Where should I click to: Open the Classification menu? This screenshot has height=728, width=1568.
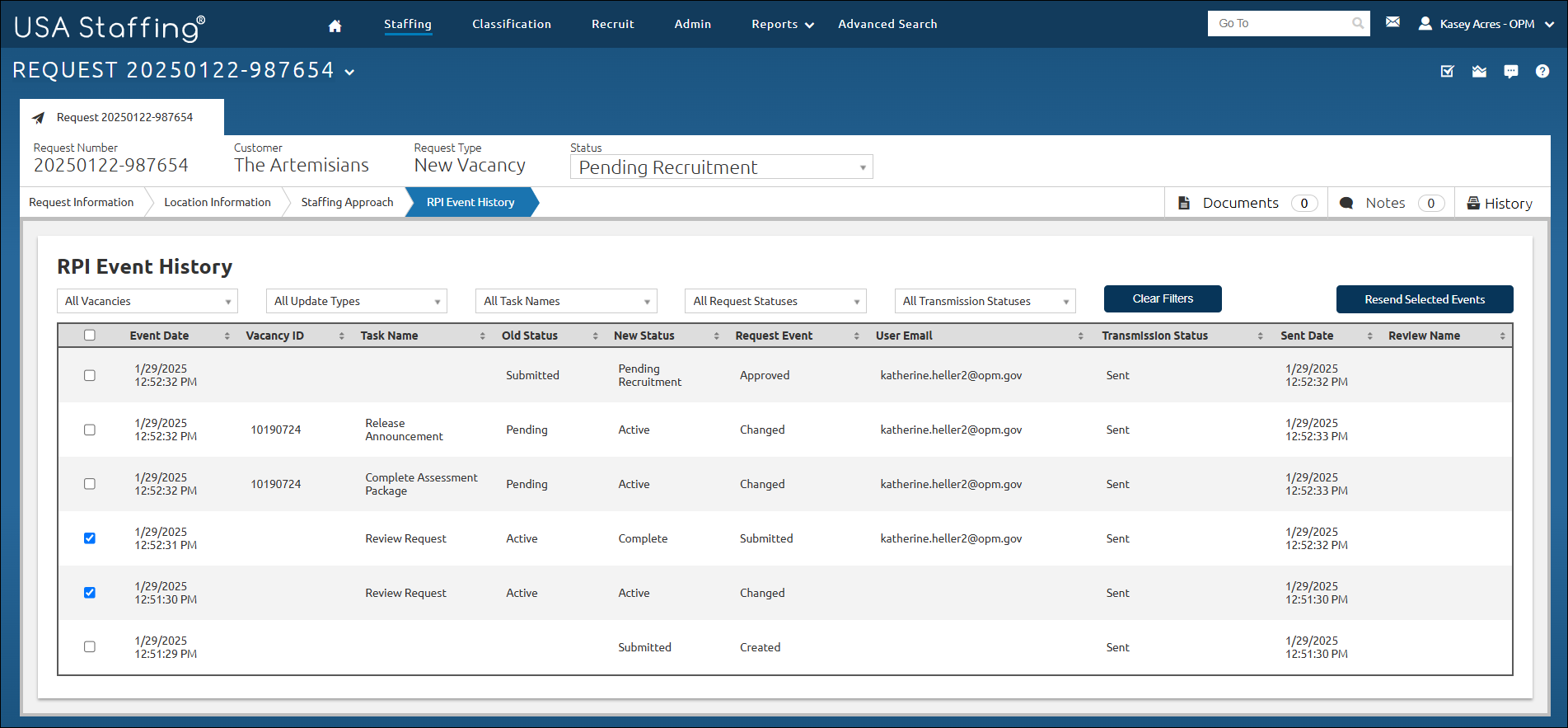(x=512, y=24)
